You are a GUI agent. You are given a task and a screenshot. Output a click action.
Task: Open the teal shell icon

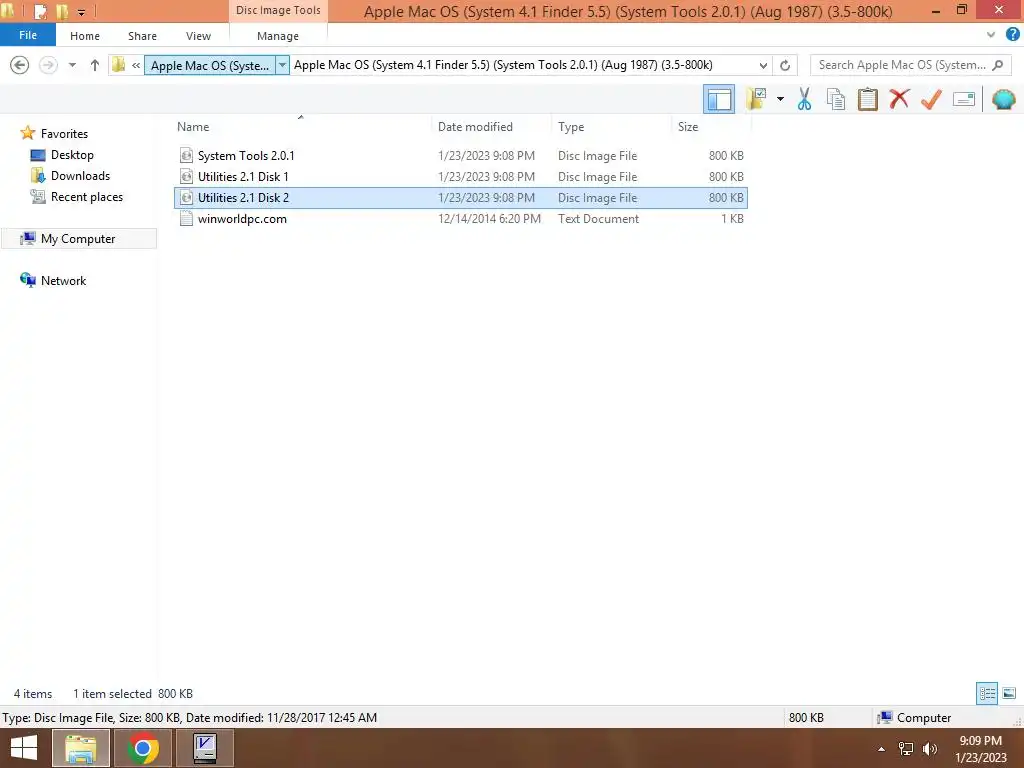click(x=1003, y=99)
